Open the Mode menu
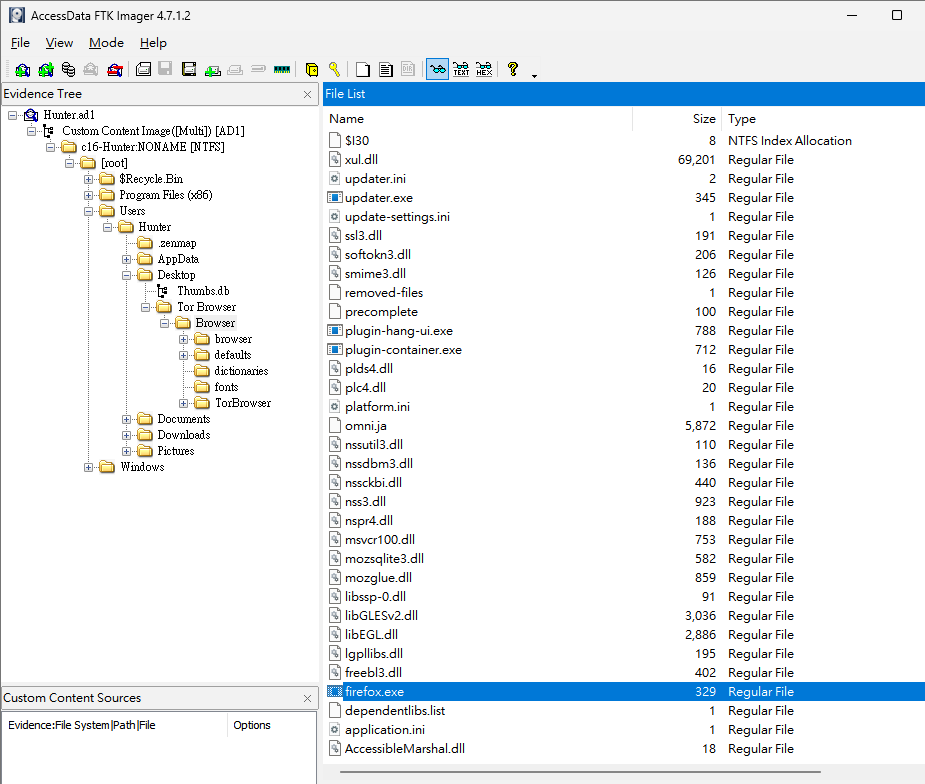The image size is (925, 784). [106, 43]
